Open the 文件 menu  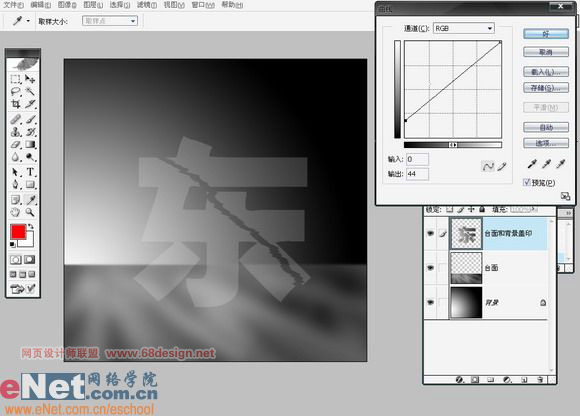(x=13, y=5)
